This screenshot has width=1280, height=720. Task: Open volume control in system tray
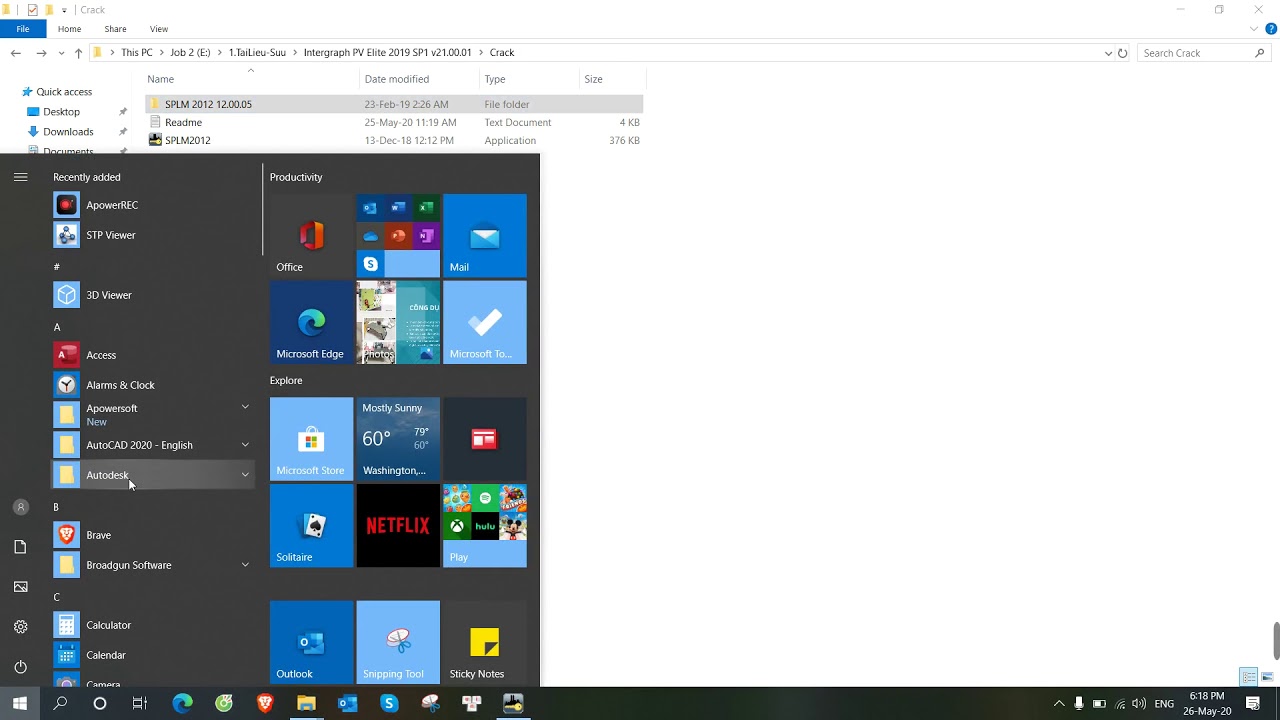pos(1139,704)
